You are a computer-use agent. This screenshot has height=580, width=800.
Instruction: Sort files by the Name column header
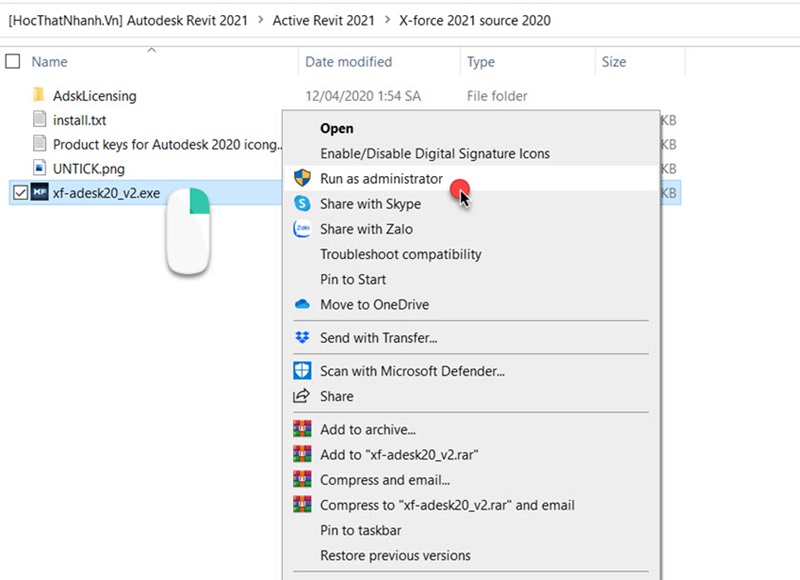pos(50,62)
